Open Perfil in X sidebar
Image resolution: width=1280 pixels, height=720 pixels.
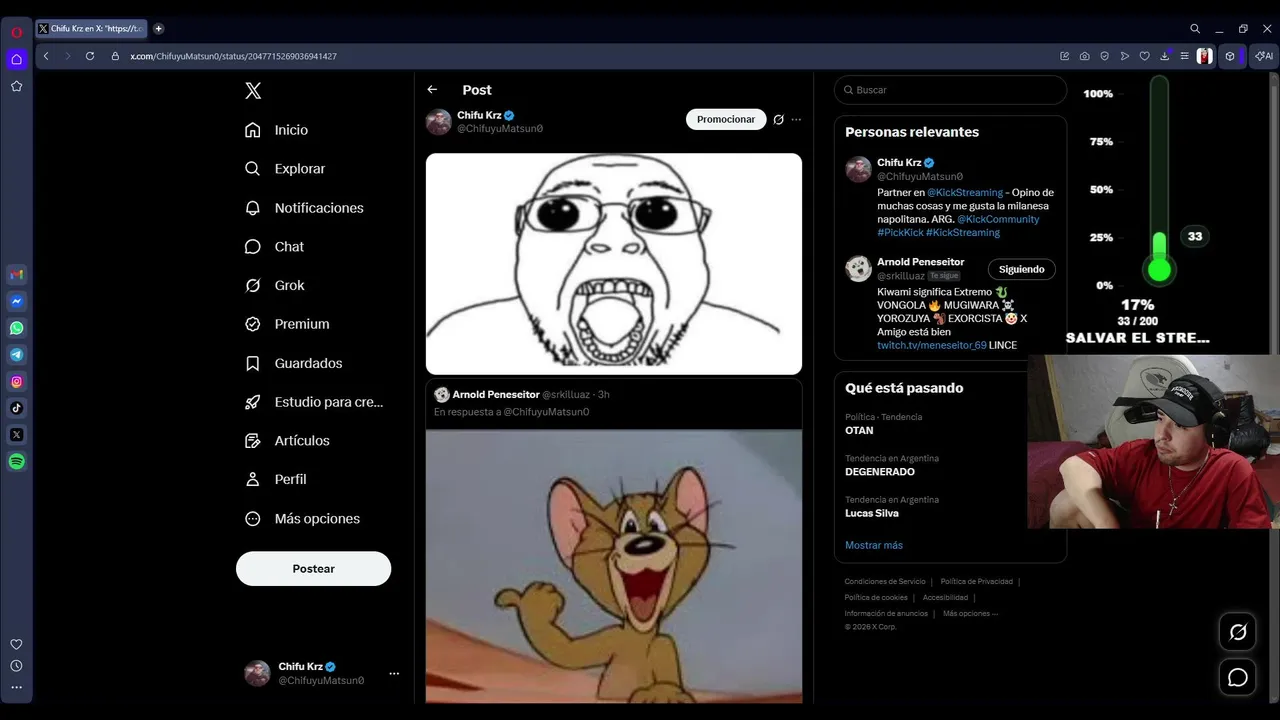[x=276, y=479]
